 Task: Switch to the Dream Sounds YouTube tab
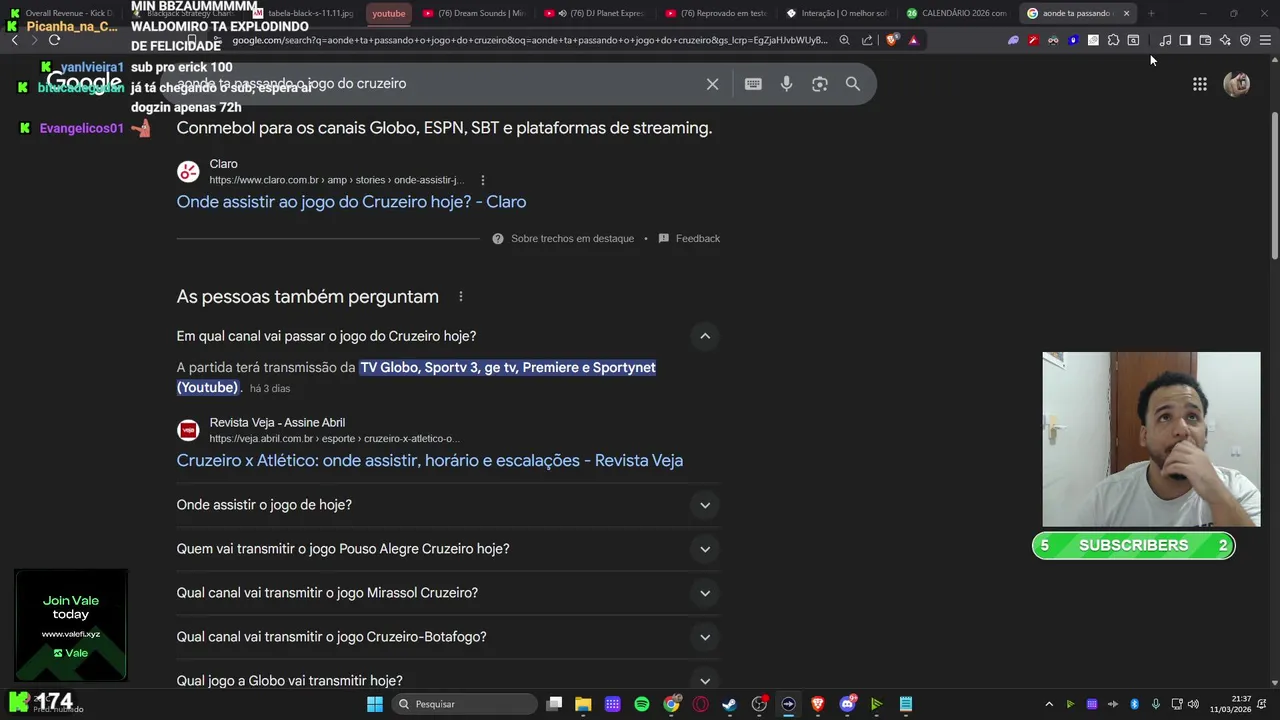pos(474,13)
